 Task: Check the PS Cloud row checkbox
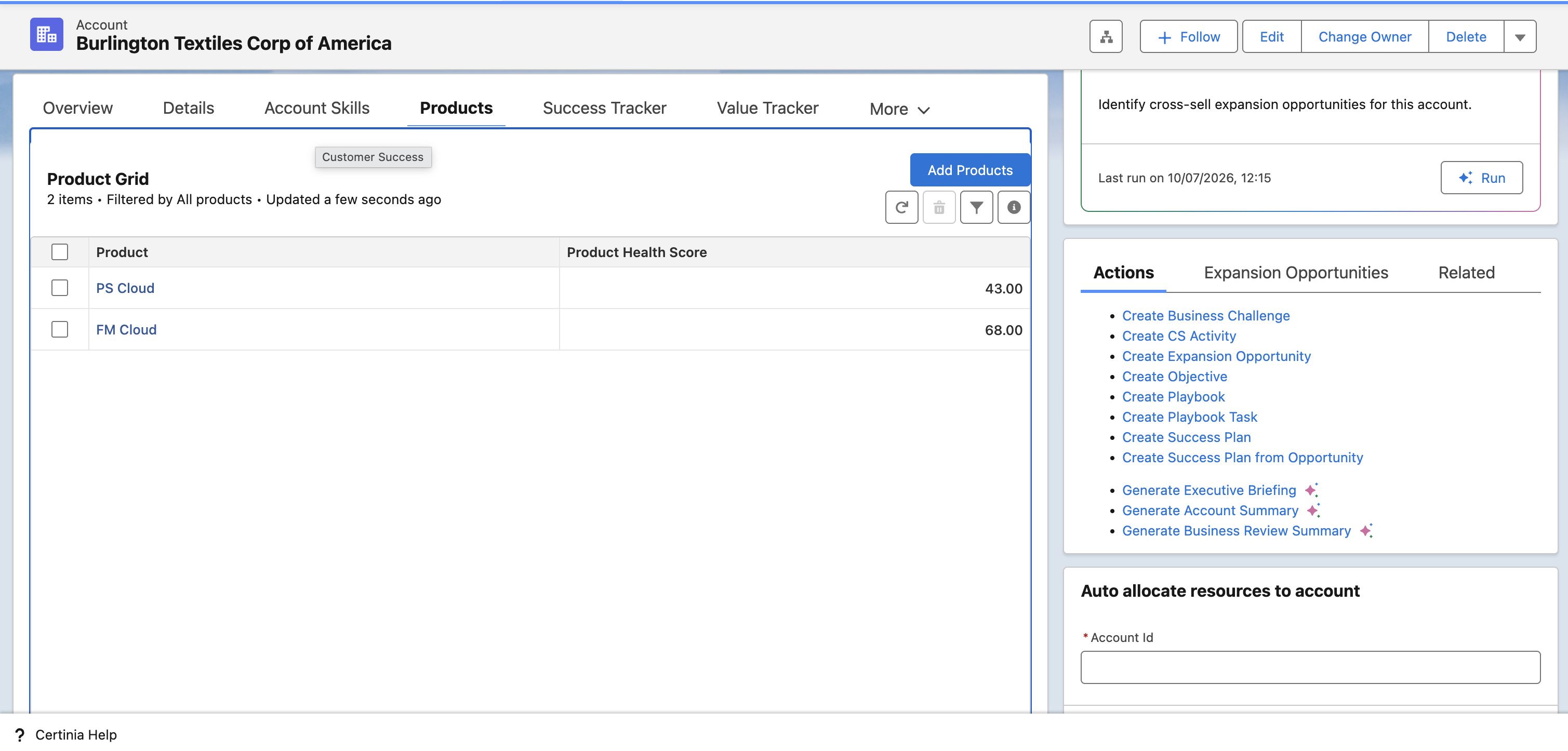(x=60, y=288)
